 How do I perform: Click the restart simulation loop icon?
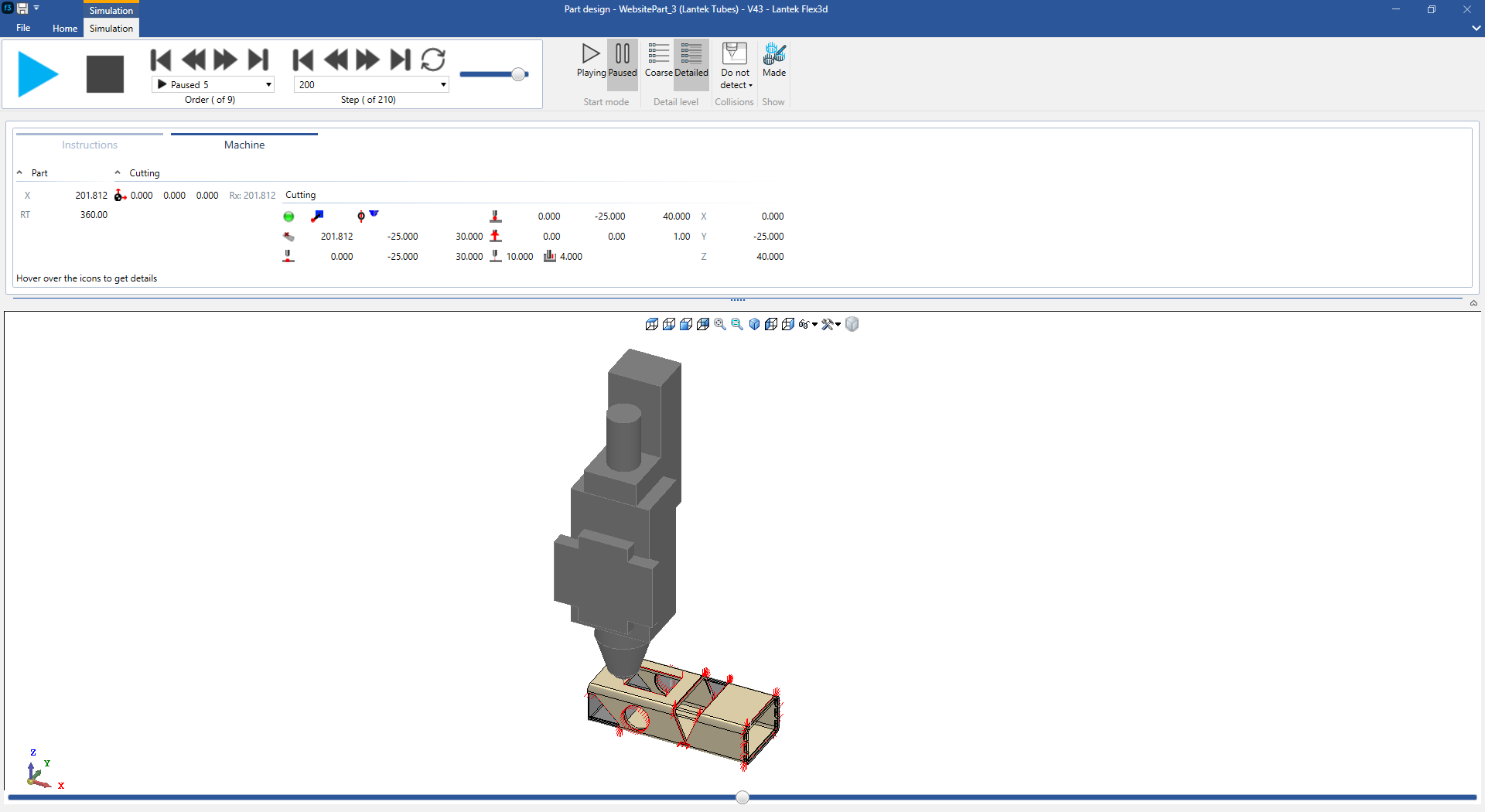click(434, 60)
